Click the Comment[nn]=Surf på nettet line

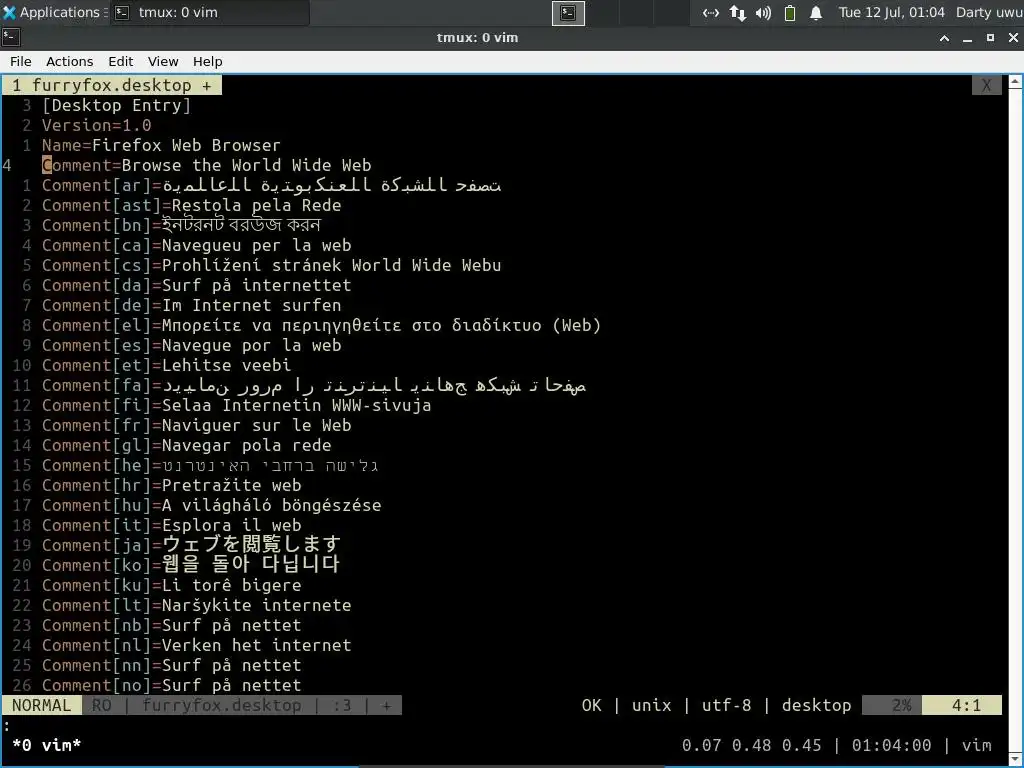click(172, 665)
